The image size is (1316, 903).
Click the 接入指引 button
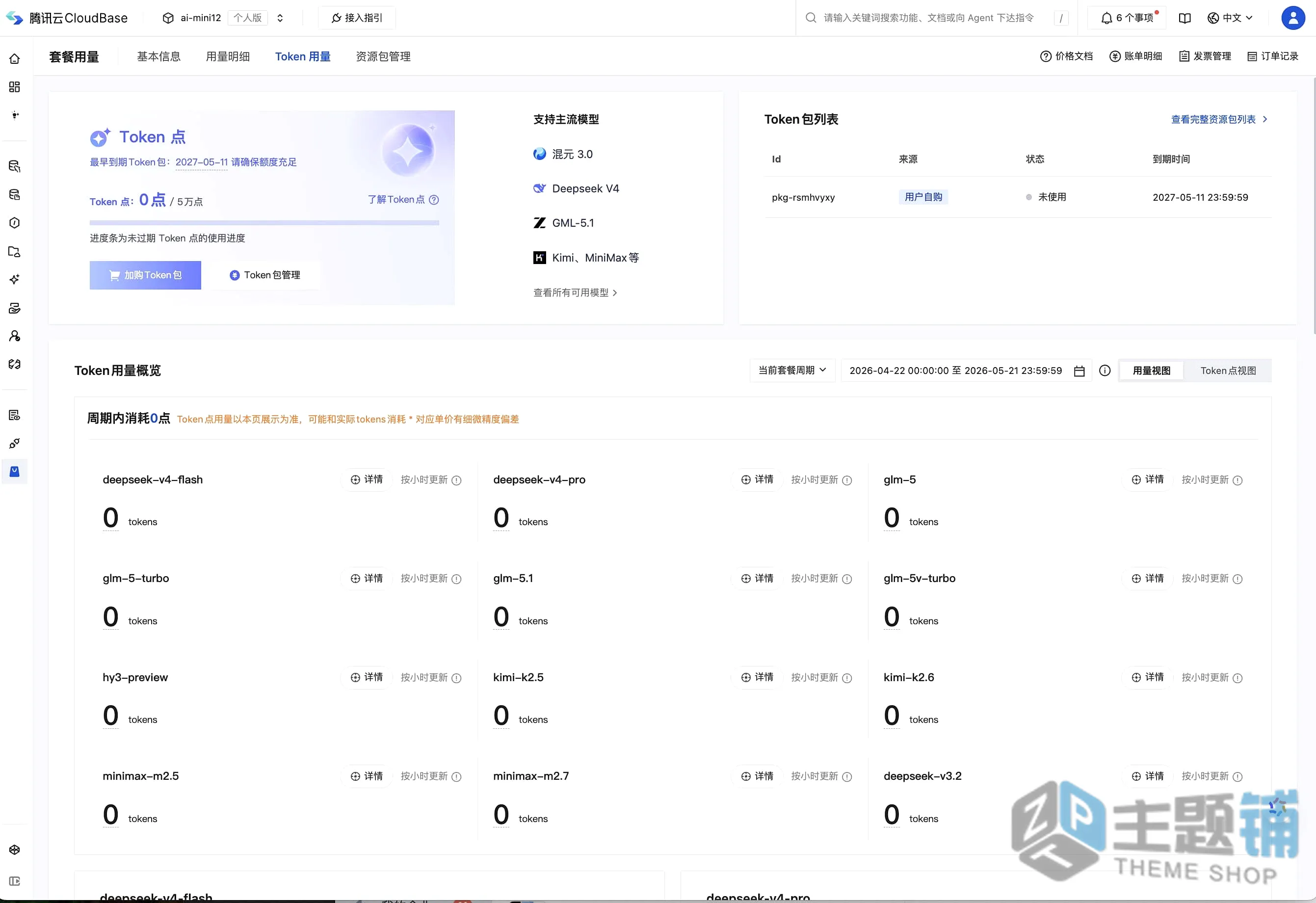click(357, 18)
